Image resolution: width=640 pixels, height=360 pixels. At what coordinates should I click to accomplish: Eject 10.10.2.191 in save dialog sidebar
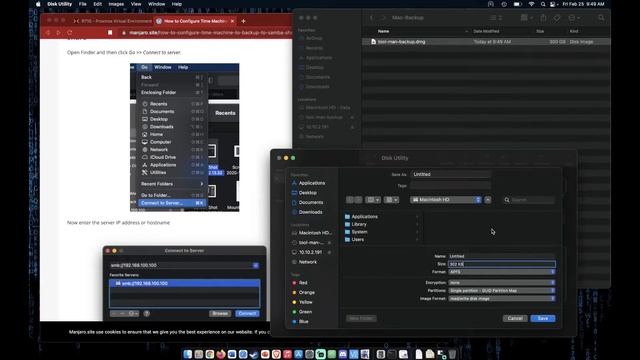[329, 252]
